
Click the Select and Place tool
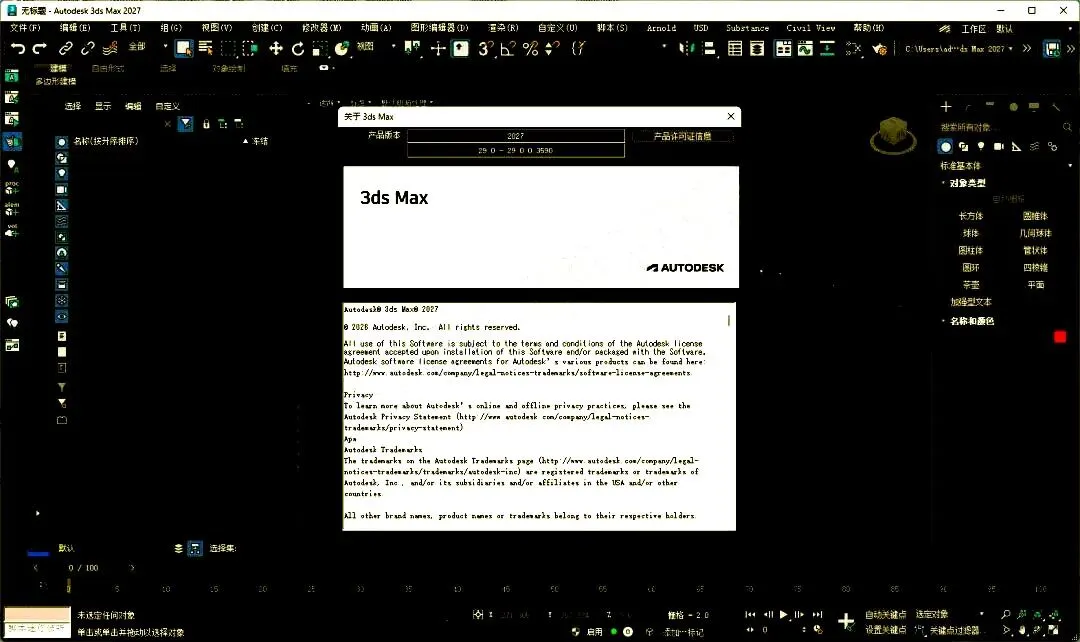(342, 48)
